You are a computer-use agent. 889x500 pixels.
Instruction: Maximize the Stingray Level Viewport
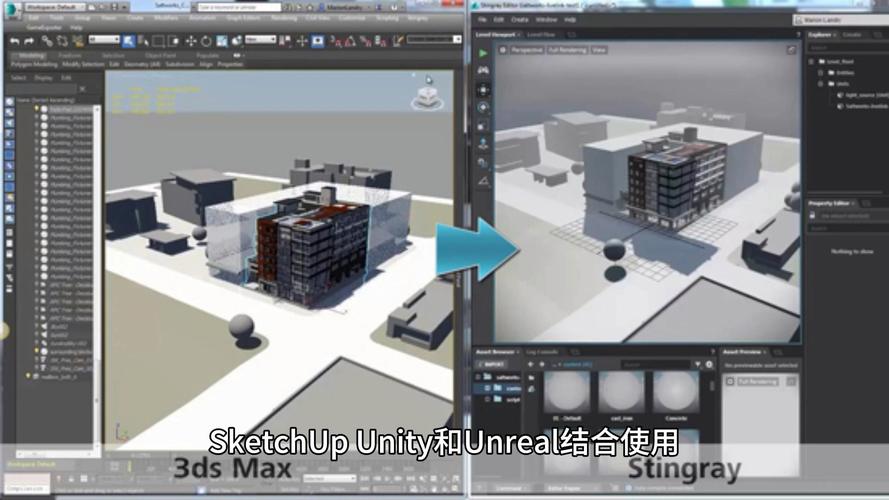tap(791, 50)
